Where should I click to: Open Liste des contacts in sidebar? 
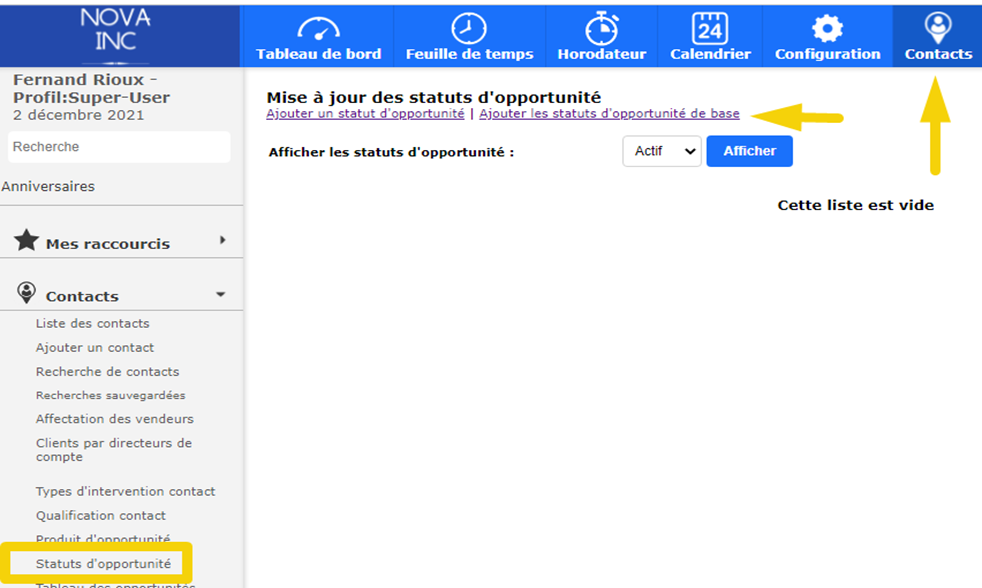tap(92, 323)
